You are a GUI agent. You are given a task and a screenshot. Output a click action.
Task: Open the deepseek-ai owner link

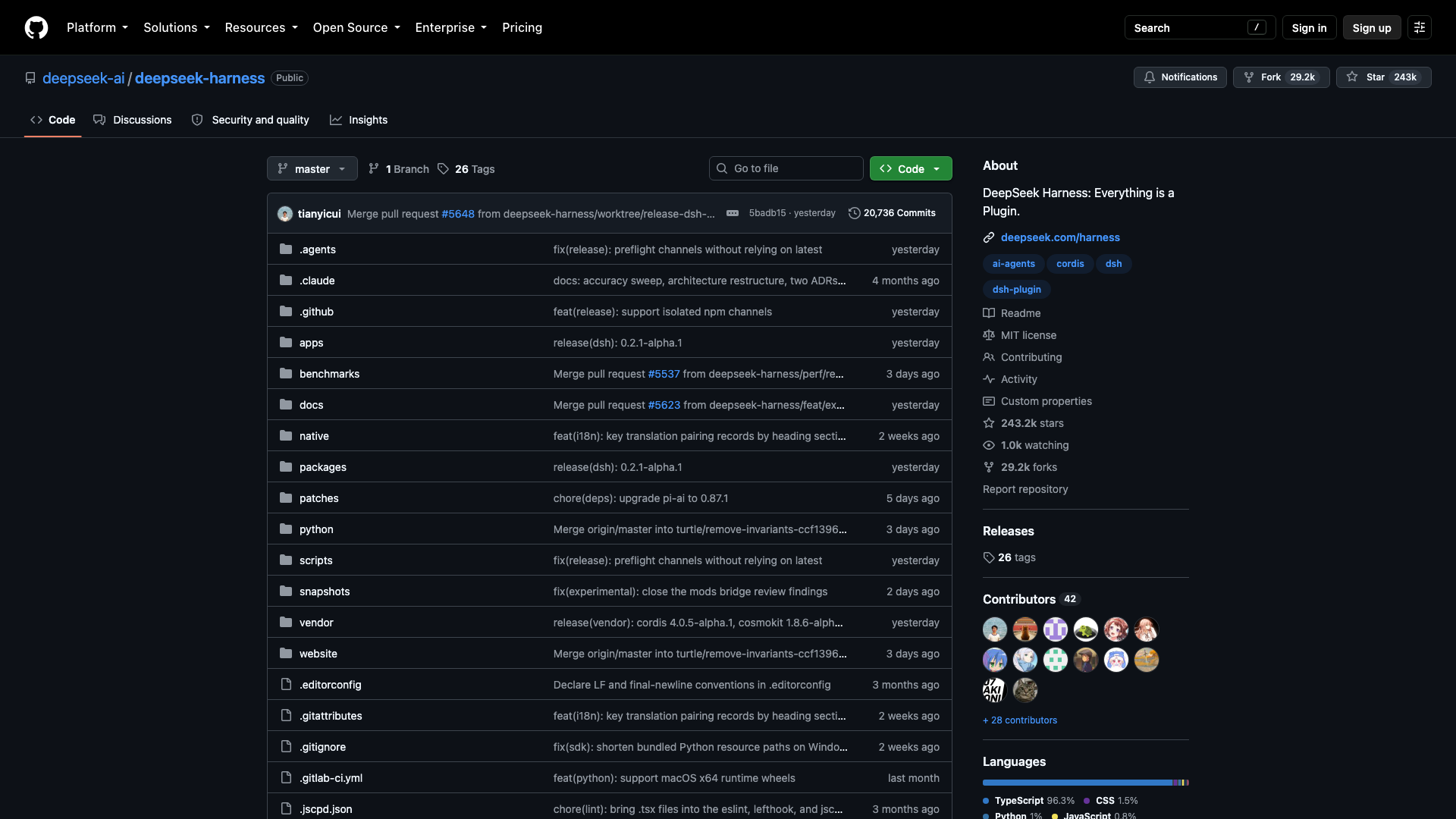point(83,78)
